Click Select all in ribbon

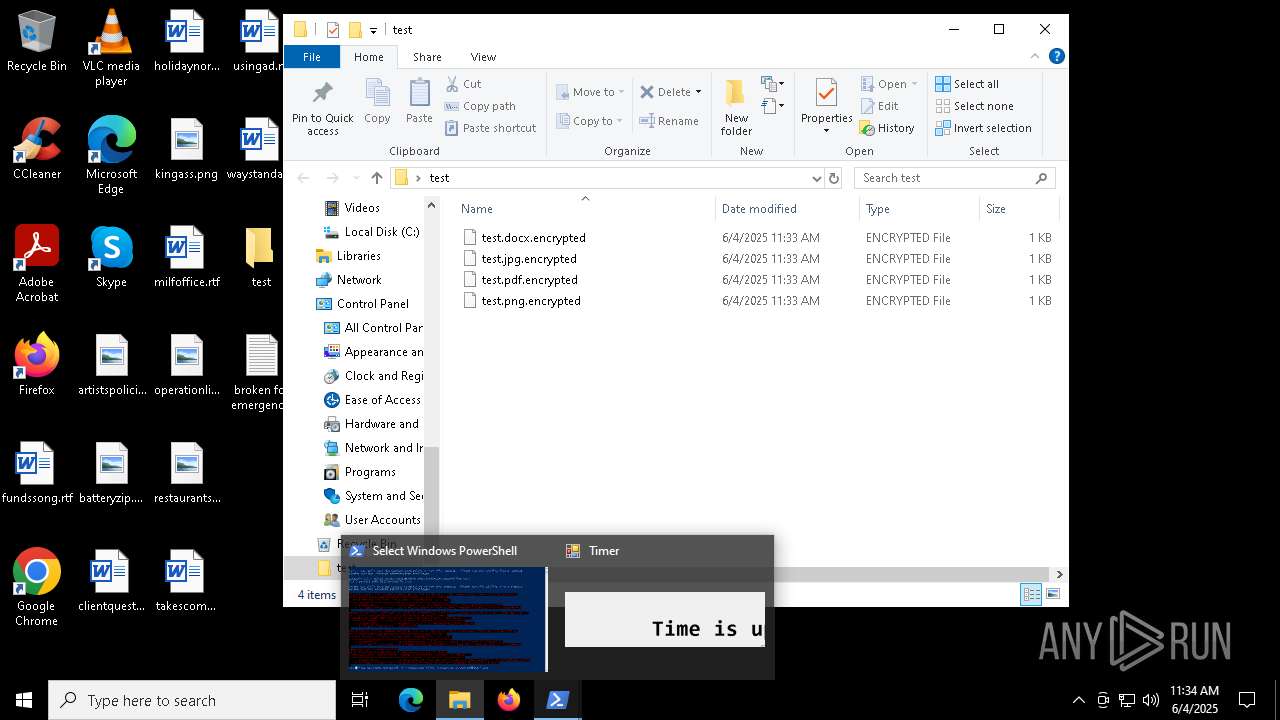[967, 84]
